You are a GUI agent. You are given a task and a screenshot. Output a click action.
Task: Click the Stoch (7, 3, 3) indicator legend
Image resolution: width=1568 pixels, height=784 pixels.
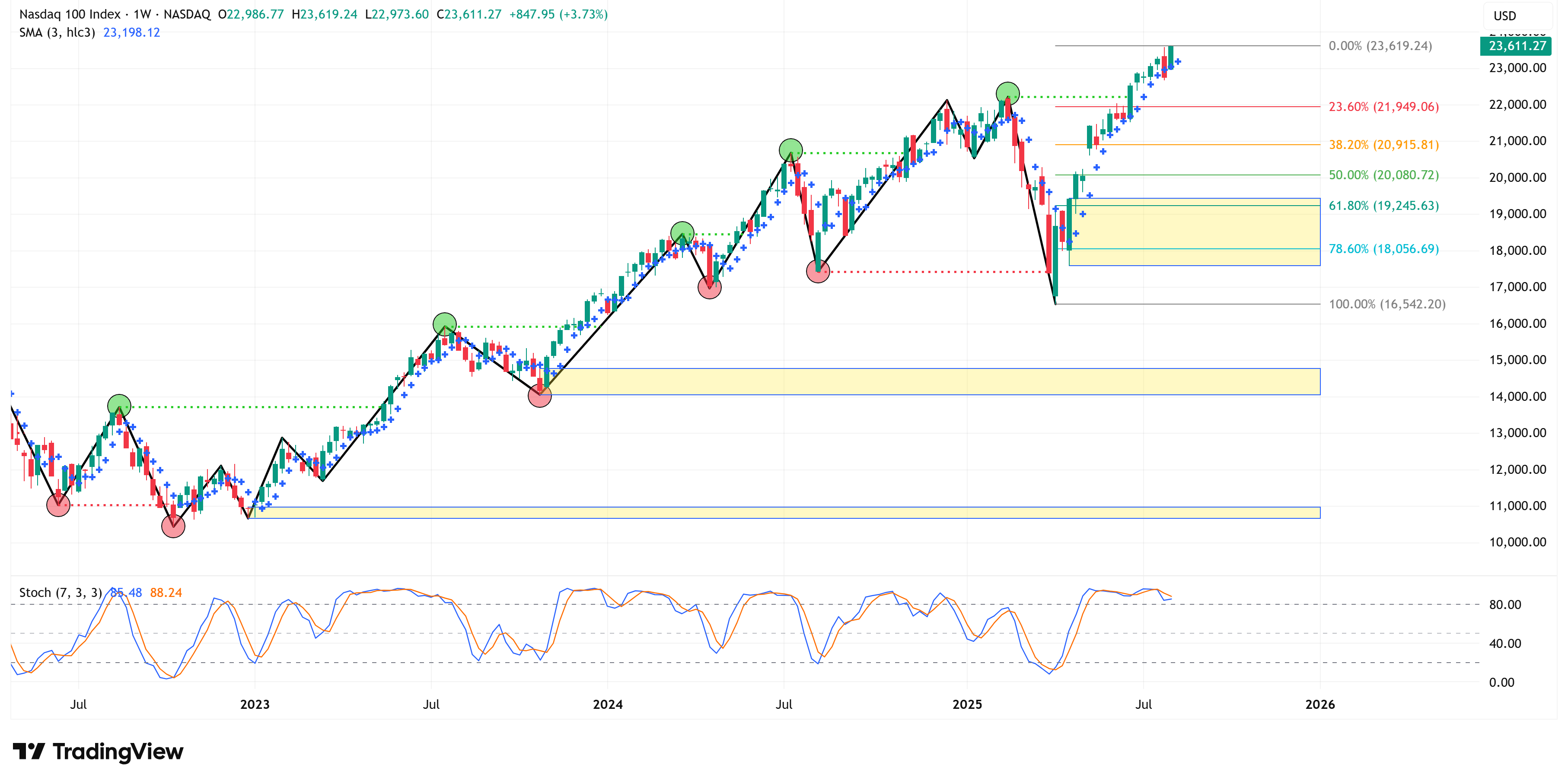click(x=60, y=592)
